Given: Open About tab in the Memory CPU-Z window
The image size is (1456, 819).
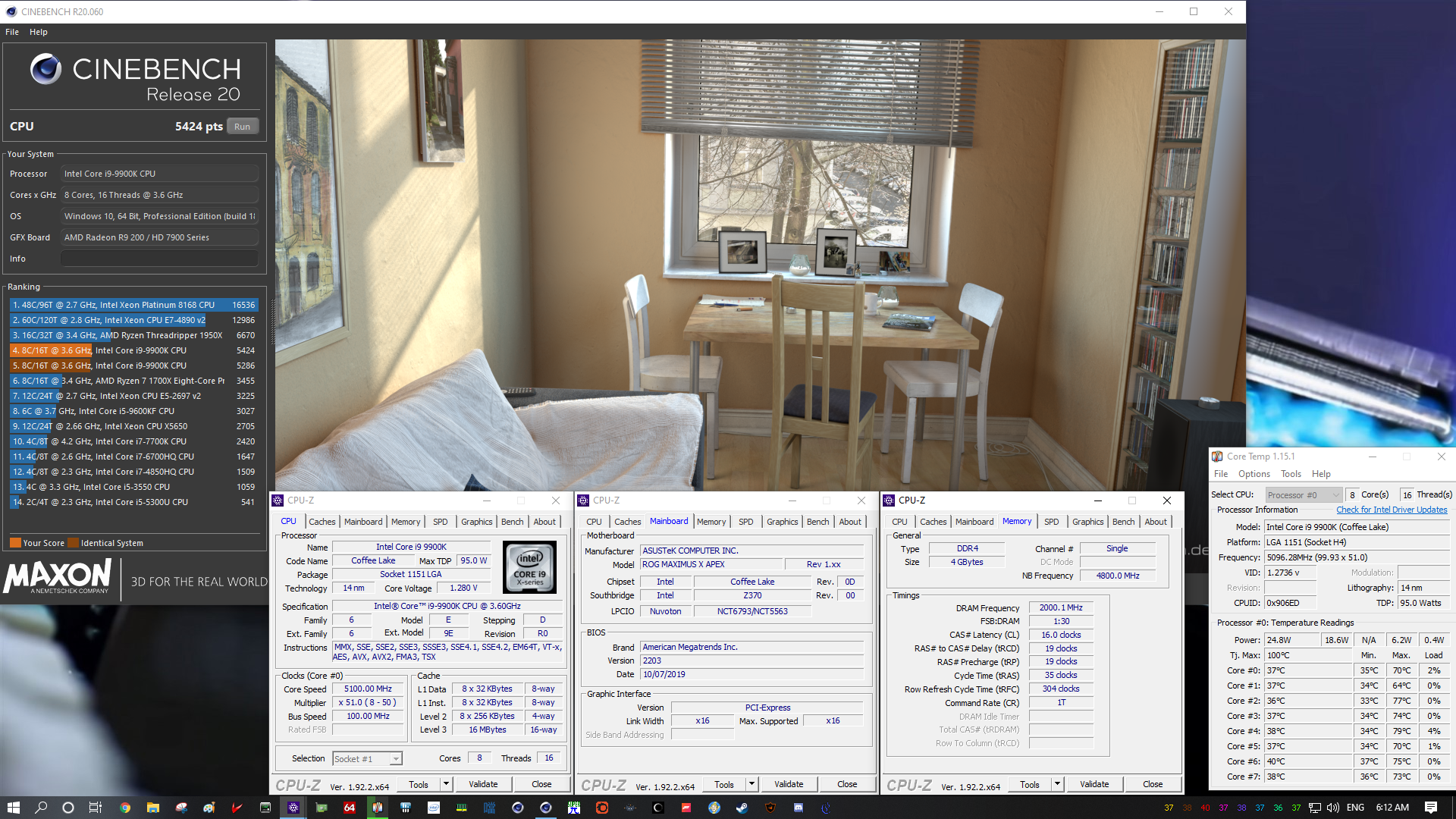Looking at the screenshot, I should coord(1156,522).
